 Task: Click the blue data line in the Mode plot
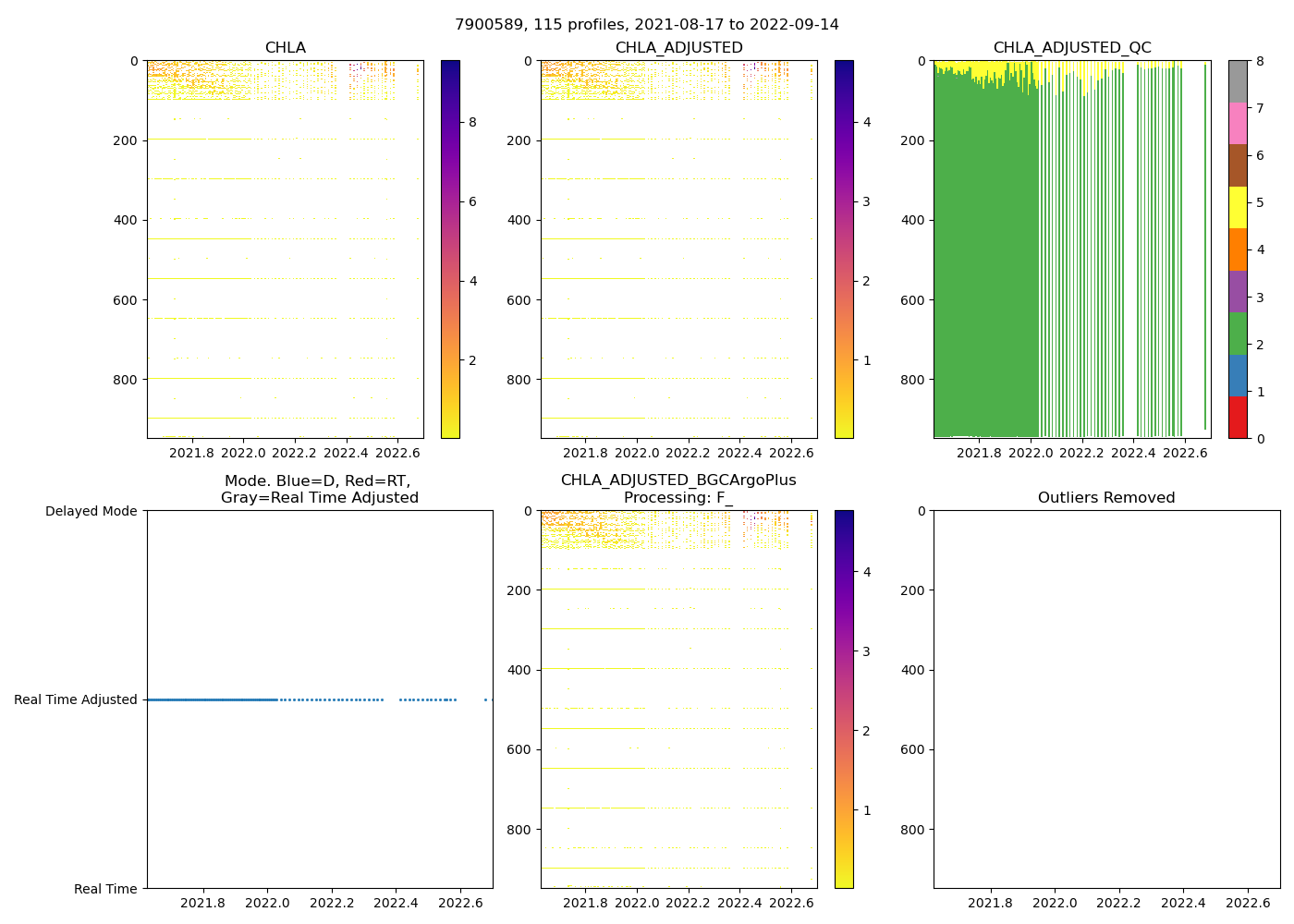(x=213, y=699)
